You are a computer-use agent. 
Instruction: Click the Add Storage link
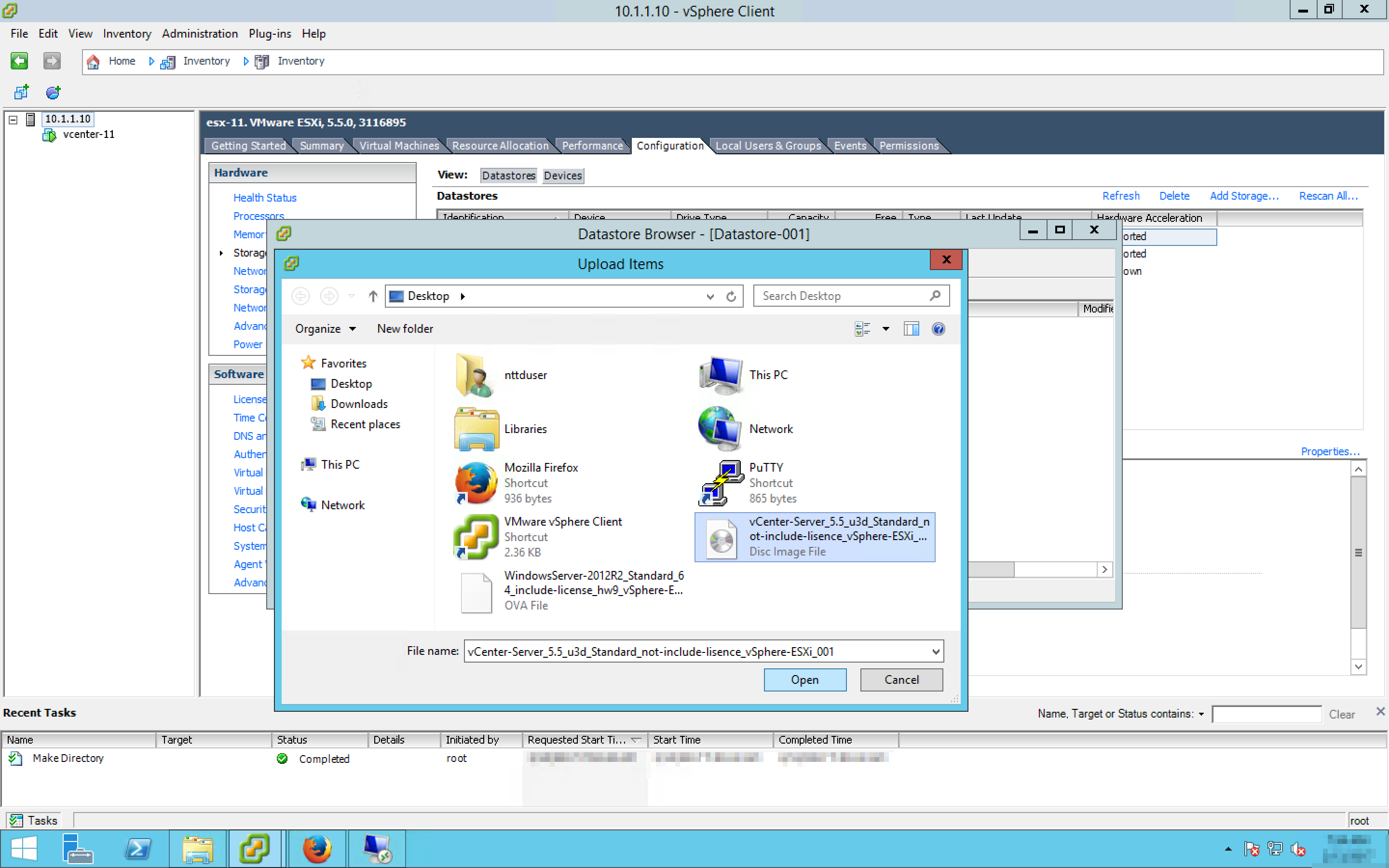[1244, 196]
